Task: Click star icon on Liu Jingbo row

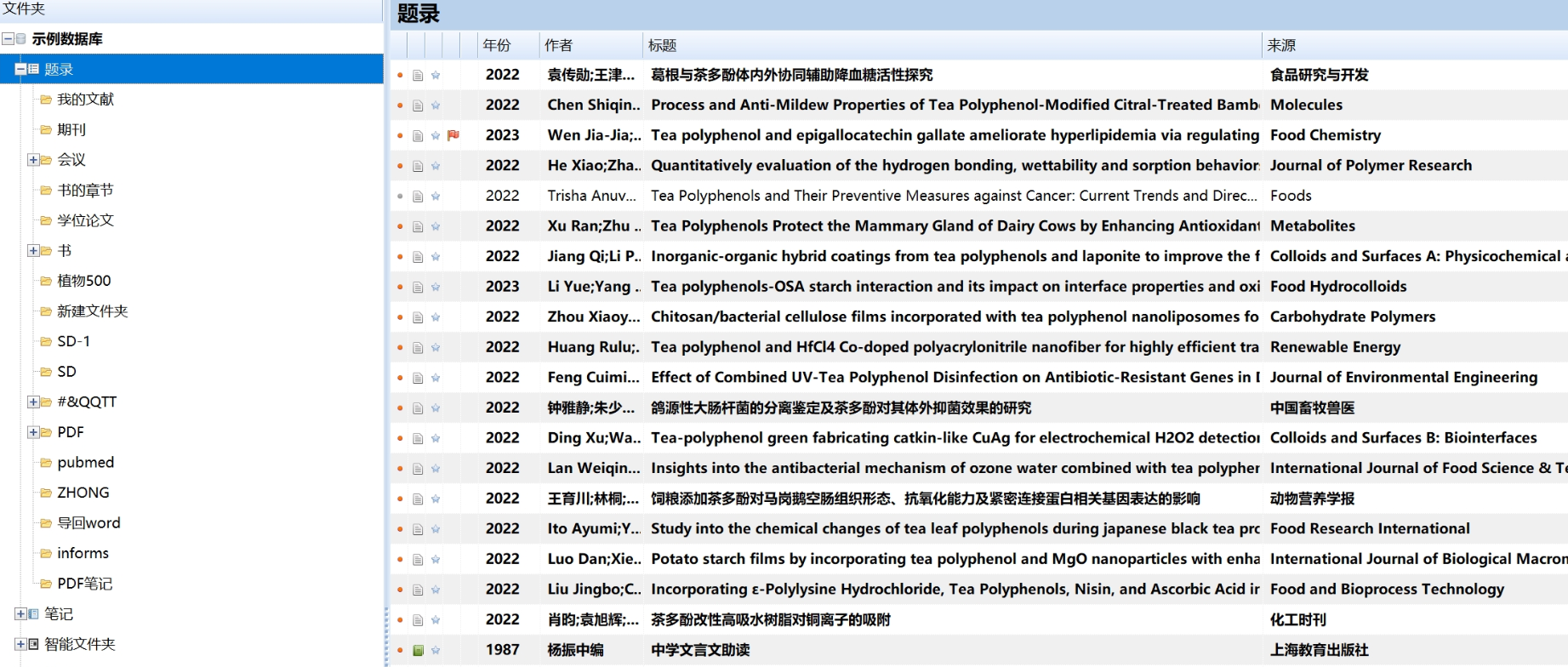Action: pyautogui.click(x=436, y=590)
